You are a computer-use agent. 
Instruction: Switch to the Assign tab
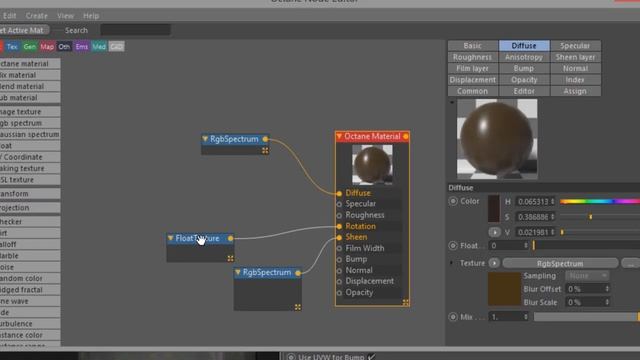tap(575, 91)
